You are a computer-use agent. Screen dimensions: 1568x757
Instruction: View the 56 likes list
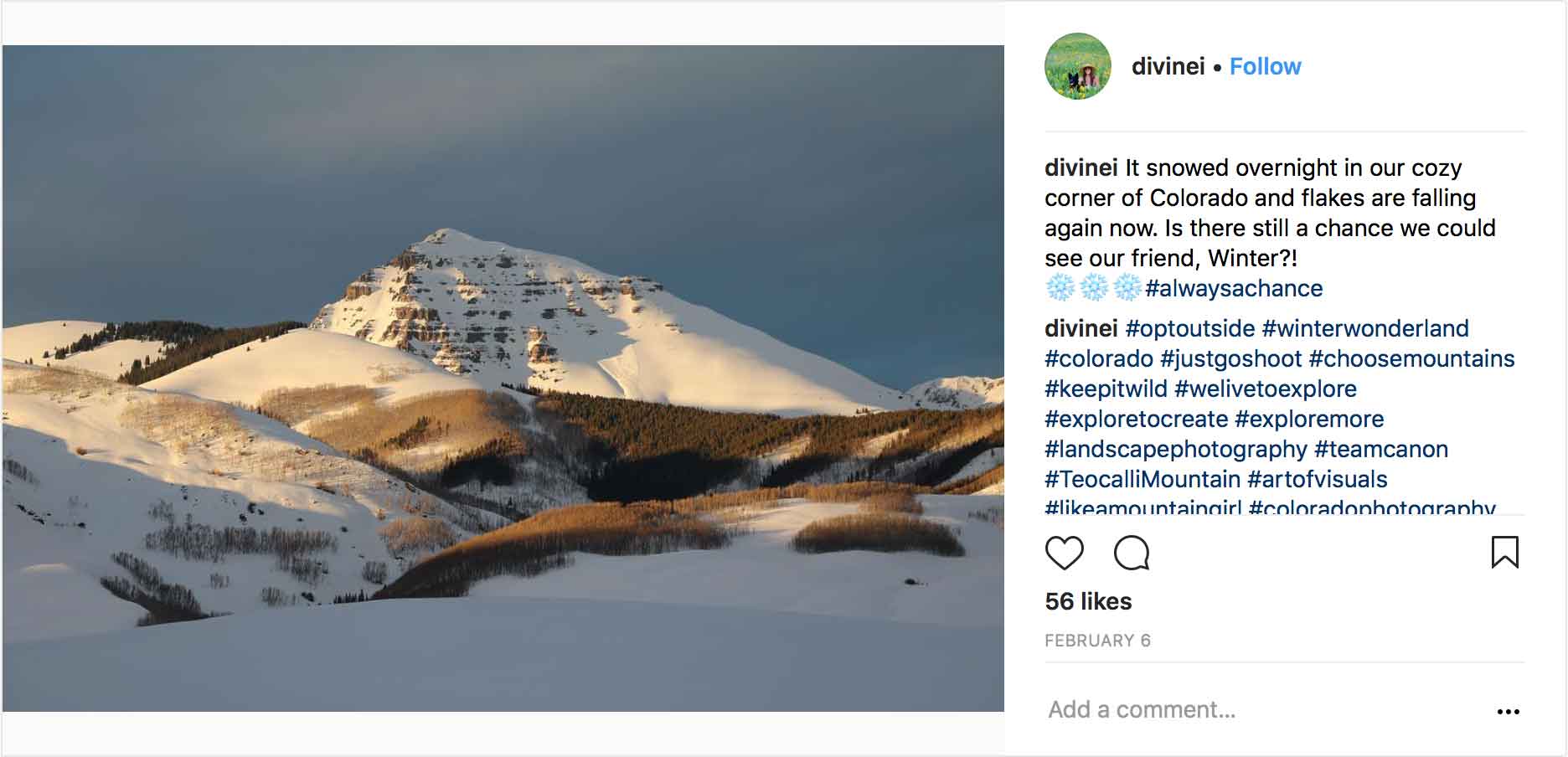[x=1088, y=601]
